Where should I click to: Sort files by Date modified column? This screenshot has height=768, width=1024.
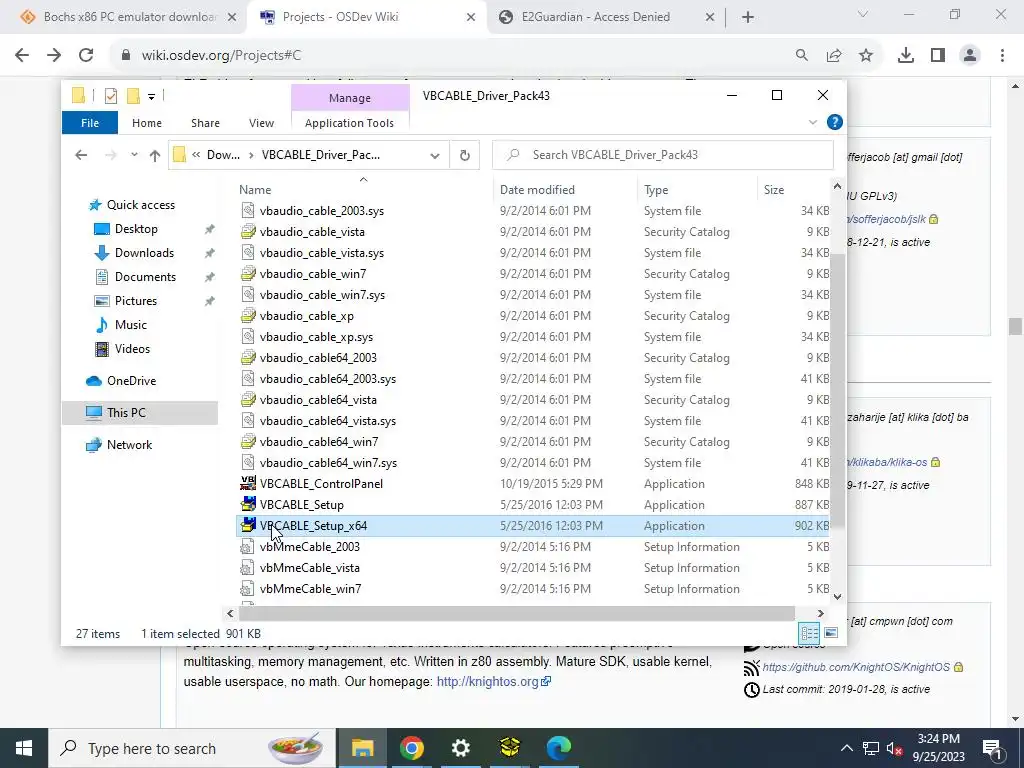coord(537,190)
